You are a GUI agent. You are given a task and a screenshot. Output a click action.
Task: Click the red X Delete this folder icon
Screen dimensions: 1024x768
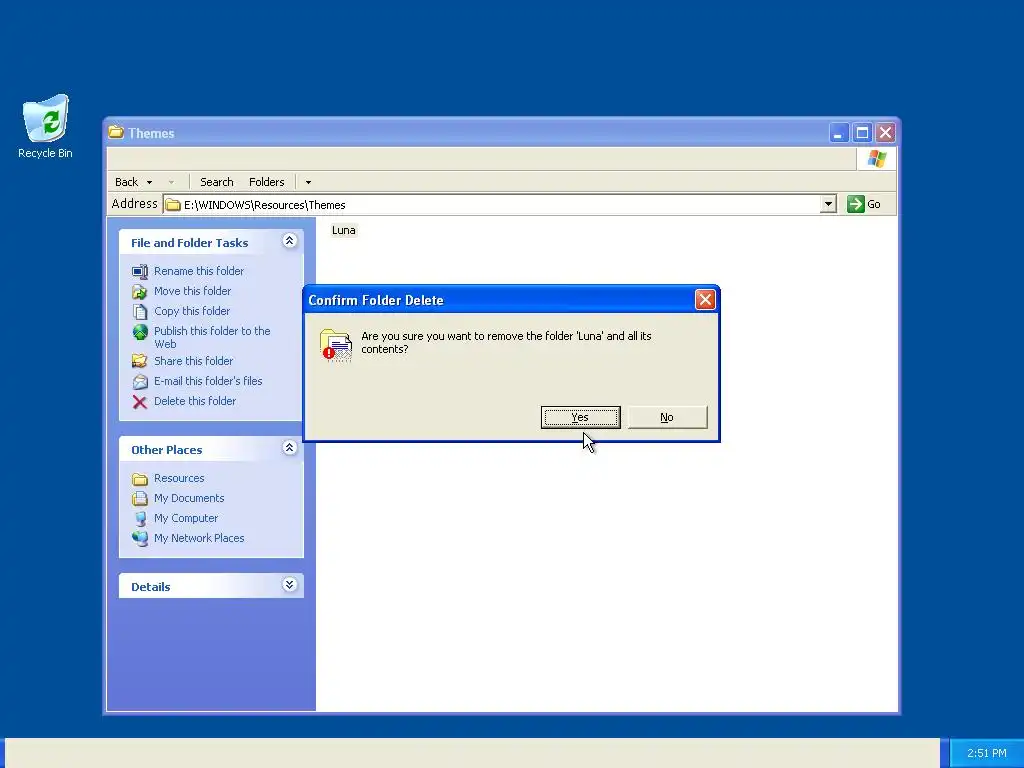coord(140,402)
